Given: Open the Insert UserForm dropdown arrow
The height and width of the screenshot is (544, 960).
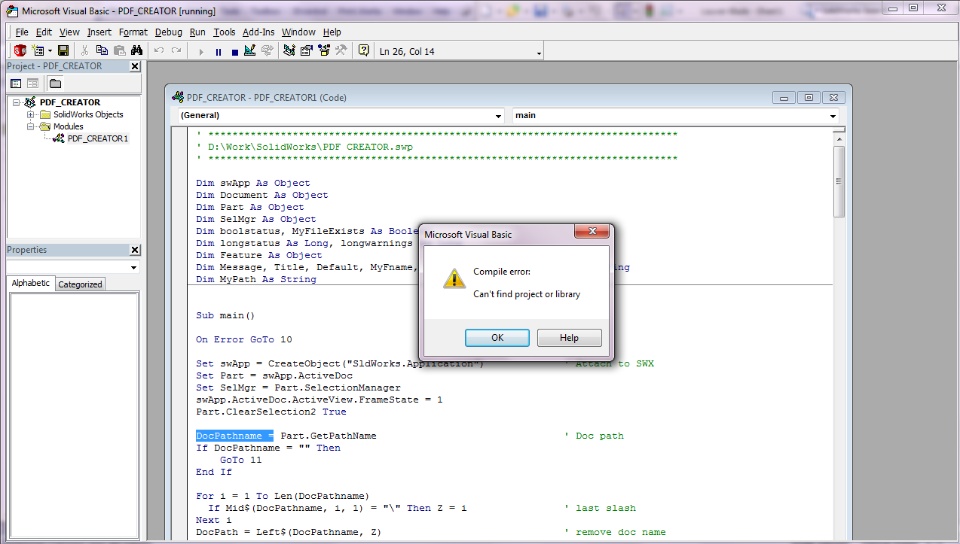Looking at the screenshot, I should click(50, 51).
